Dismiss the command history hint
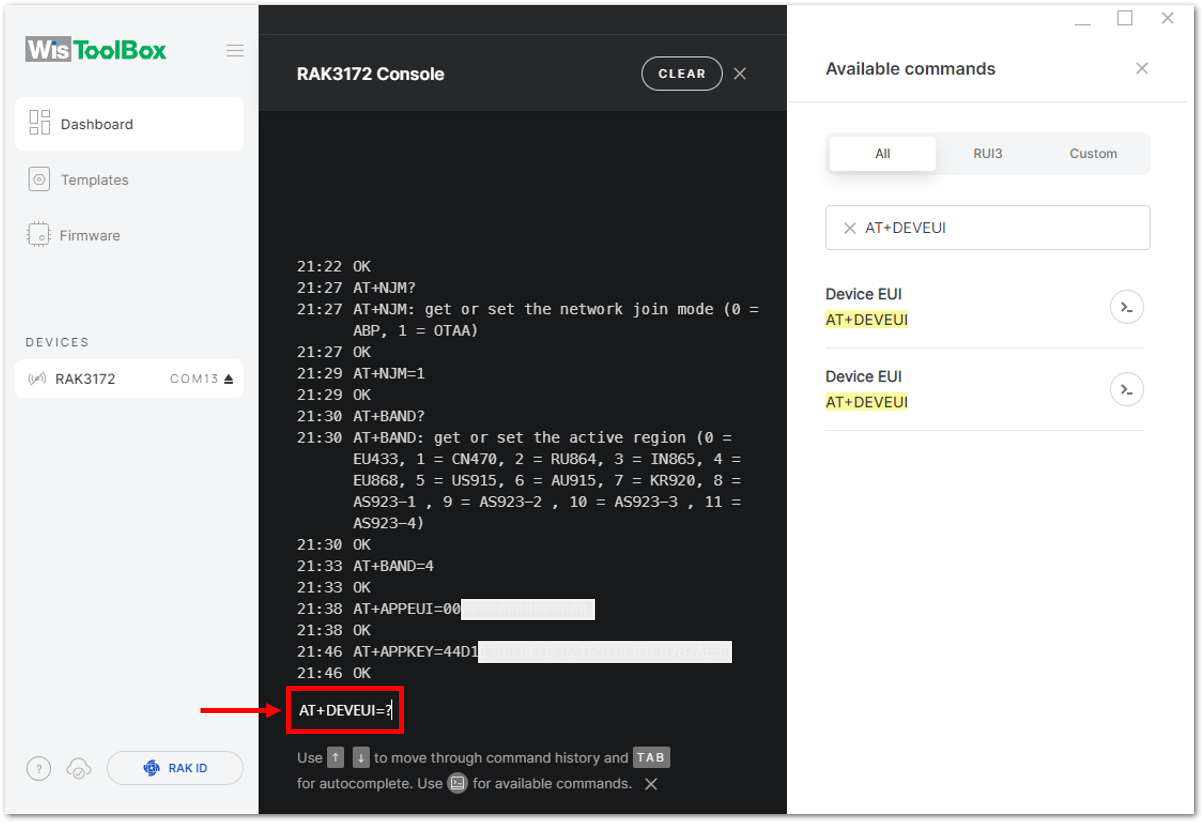The height and width of the screenshot is (823, 1203). tap(651, 784)
